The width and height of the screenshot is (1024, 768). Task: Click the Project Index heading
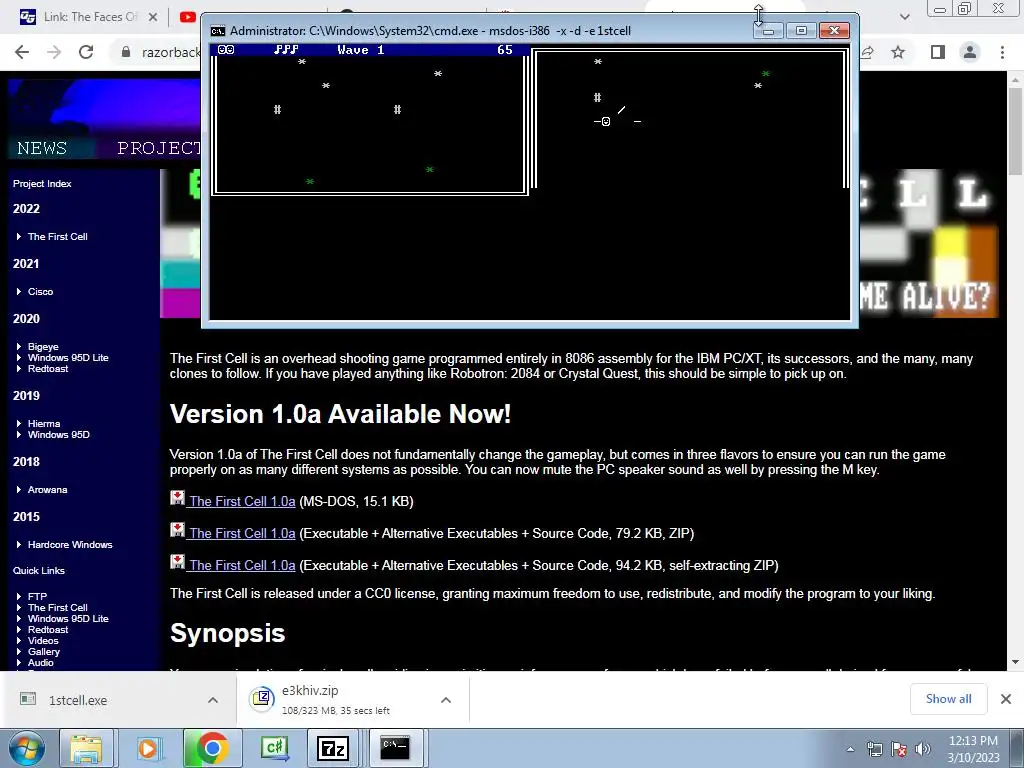(x=42, y=184)
